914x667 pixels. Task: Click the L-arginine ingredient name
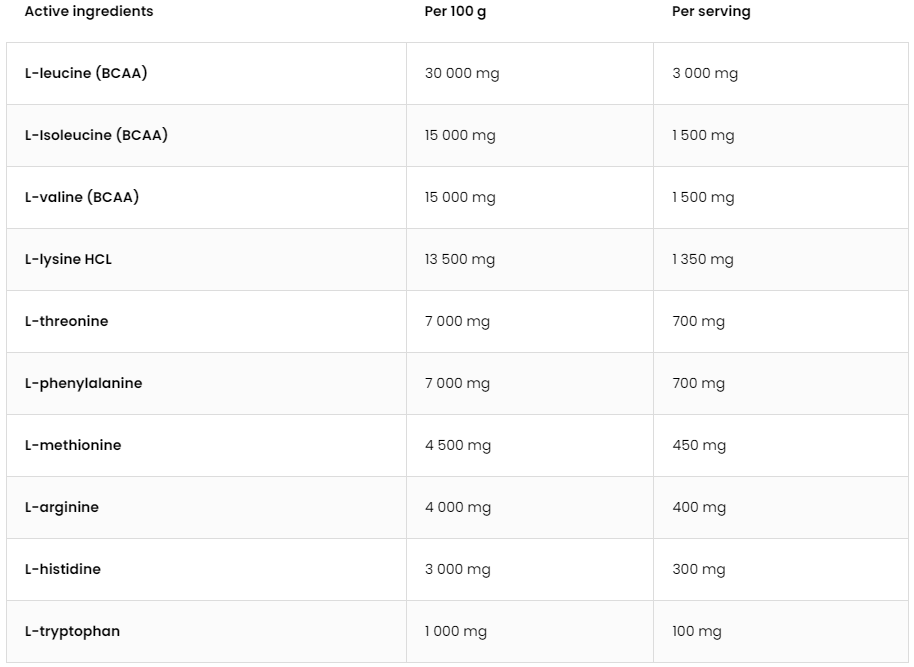coord(62,507)
